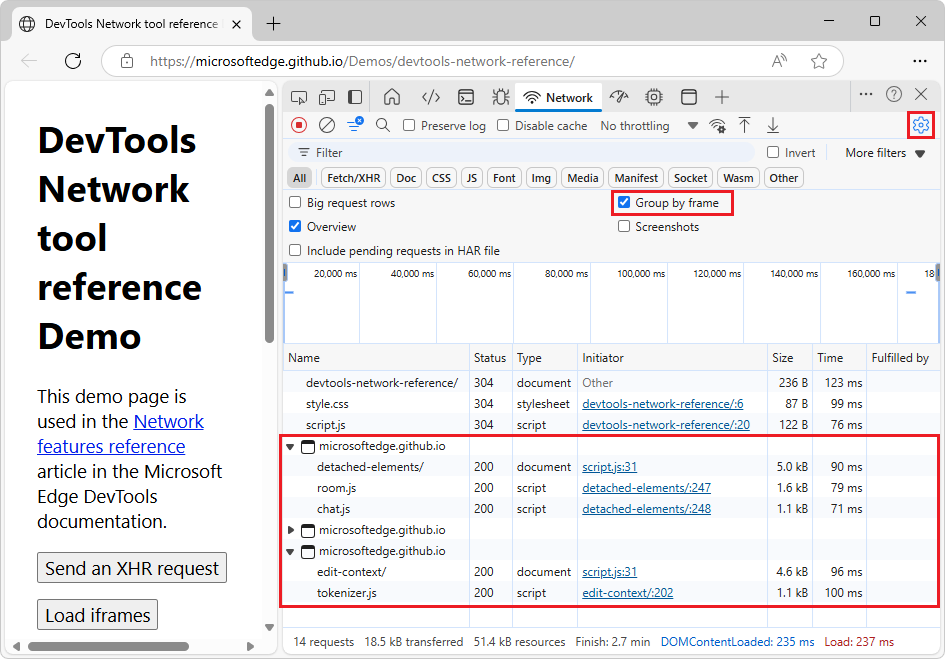Export network log as HAR file
Viewport: 945px width, 659px height.
click(x=771, y=125)
